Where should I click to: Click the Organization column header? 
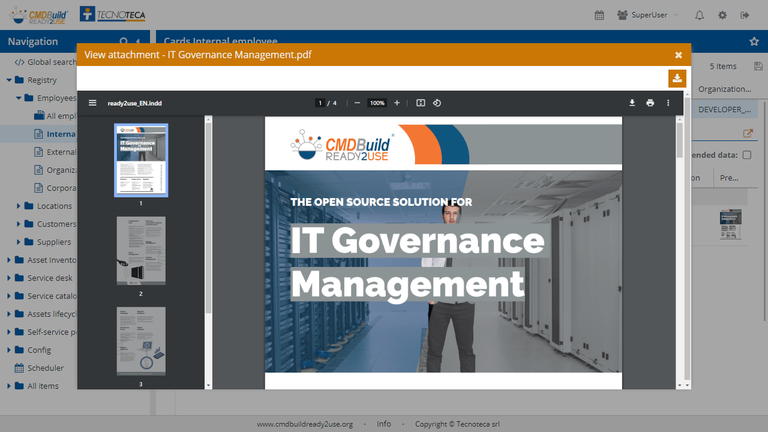pos(724,89)
